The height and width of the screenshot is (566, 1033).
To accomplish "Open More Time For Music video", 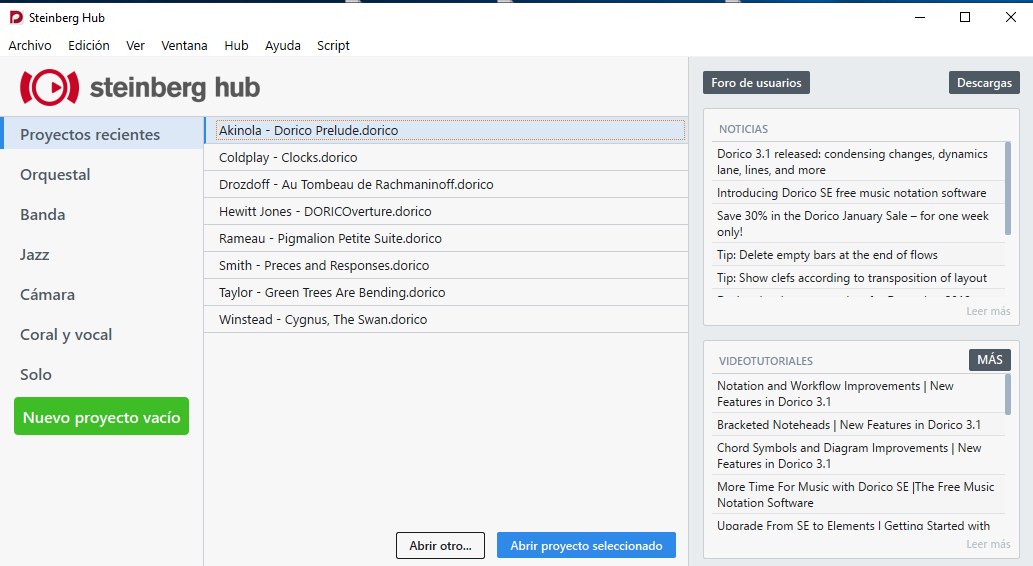I will pyautogui.click(x=858, y=494).
